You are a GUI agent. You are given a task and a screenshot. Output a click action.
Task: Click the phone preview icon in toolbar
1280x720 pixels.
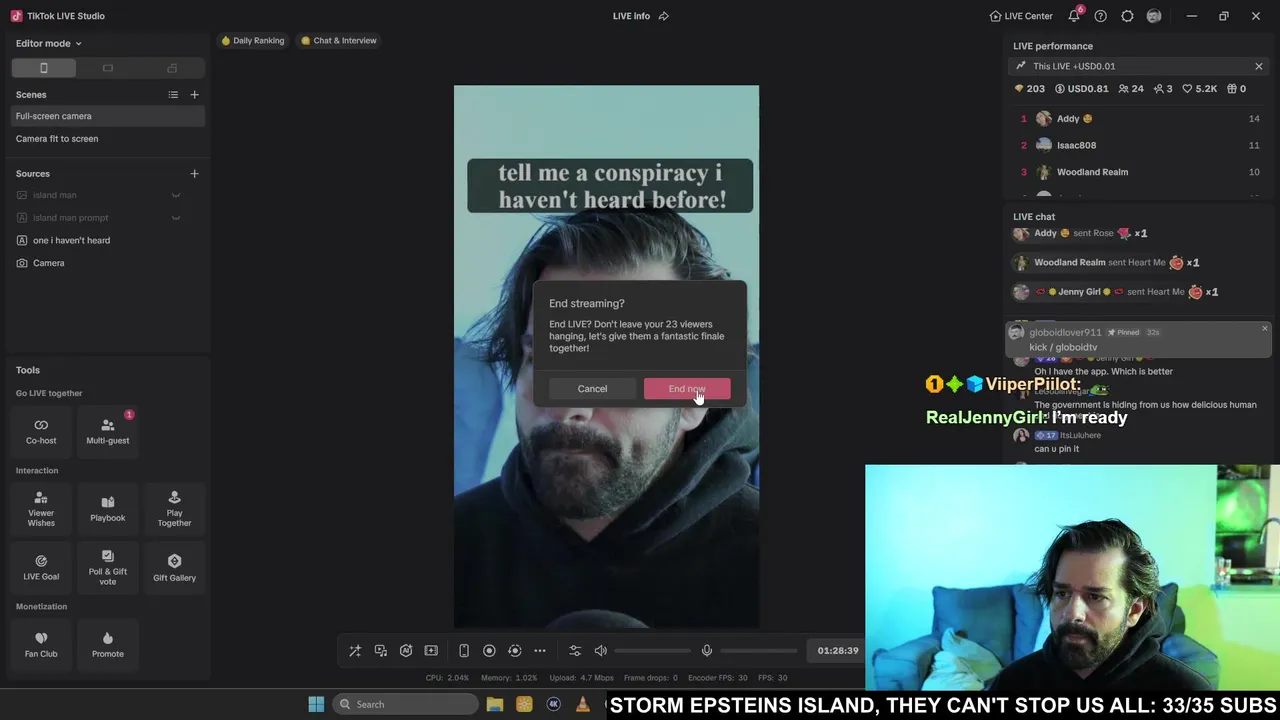click(x=464, y=651)
